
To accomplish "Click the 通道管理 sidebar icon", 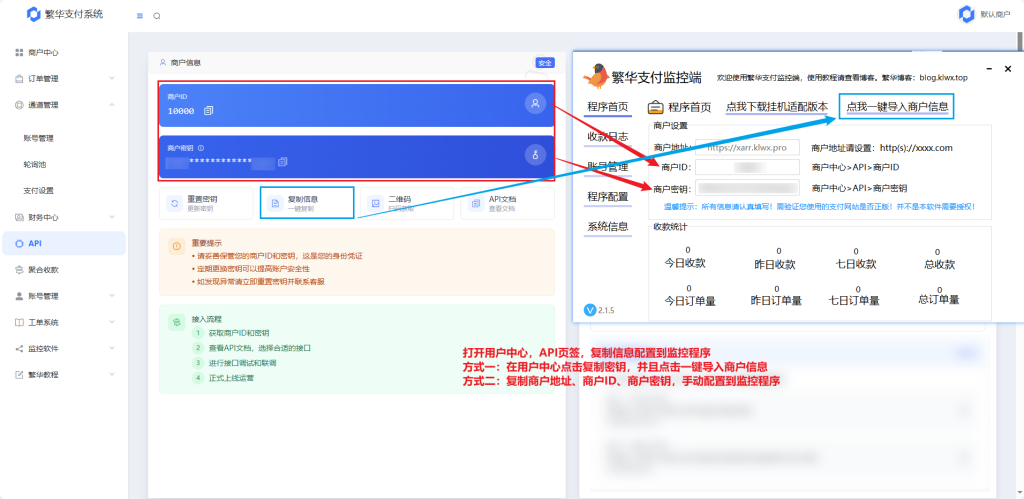I will coord(19,105).
